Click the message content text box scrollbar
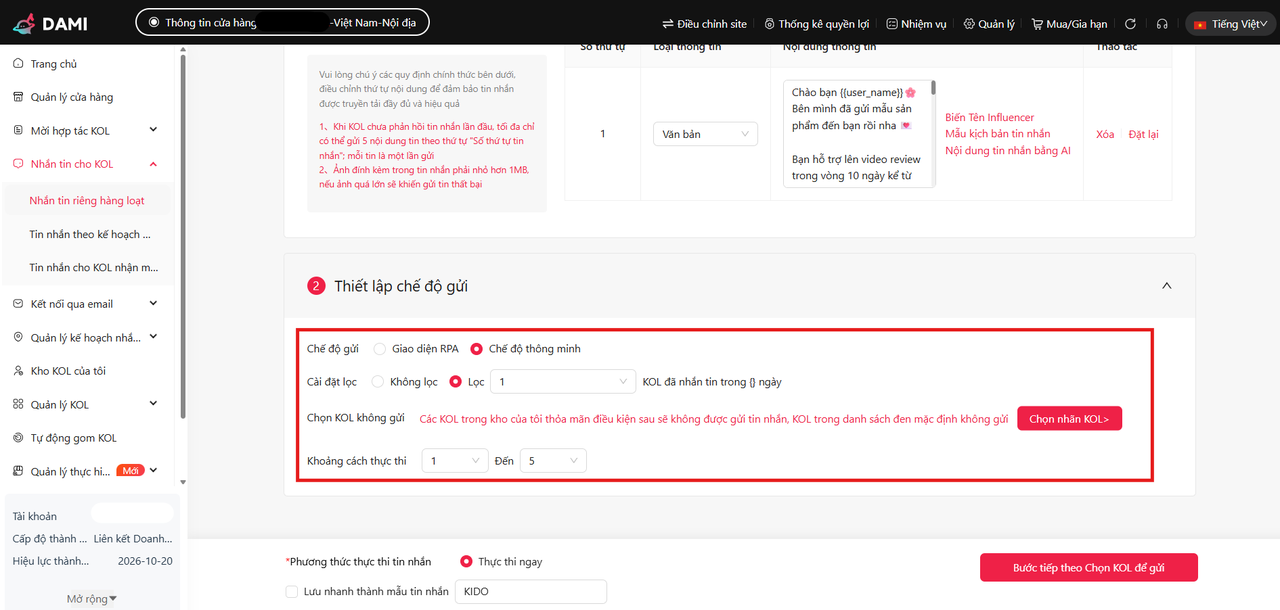Image resolution: width=1280 pixels, height=610 pixels. click(933, 90)
